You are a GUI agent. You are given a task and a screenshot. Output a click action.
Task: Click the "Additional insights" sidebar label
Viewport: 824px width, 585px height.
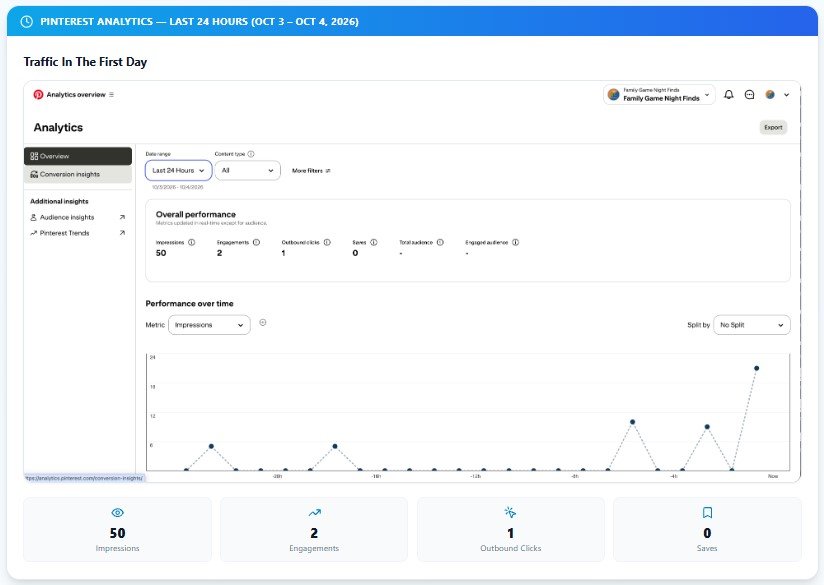point(59,201)
